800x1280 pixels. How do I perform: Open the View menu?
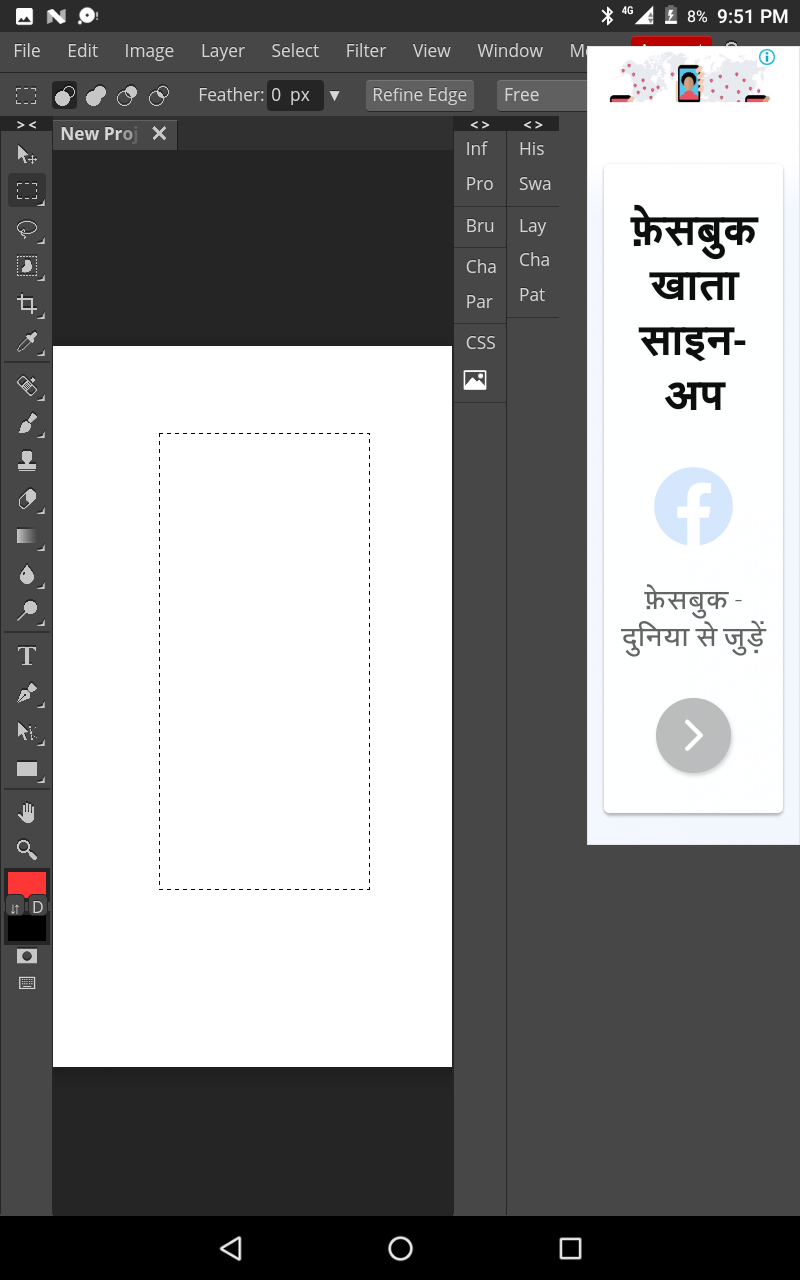pos(432,51)
